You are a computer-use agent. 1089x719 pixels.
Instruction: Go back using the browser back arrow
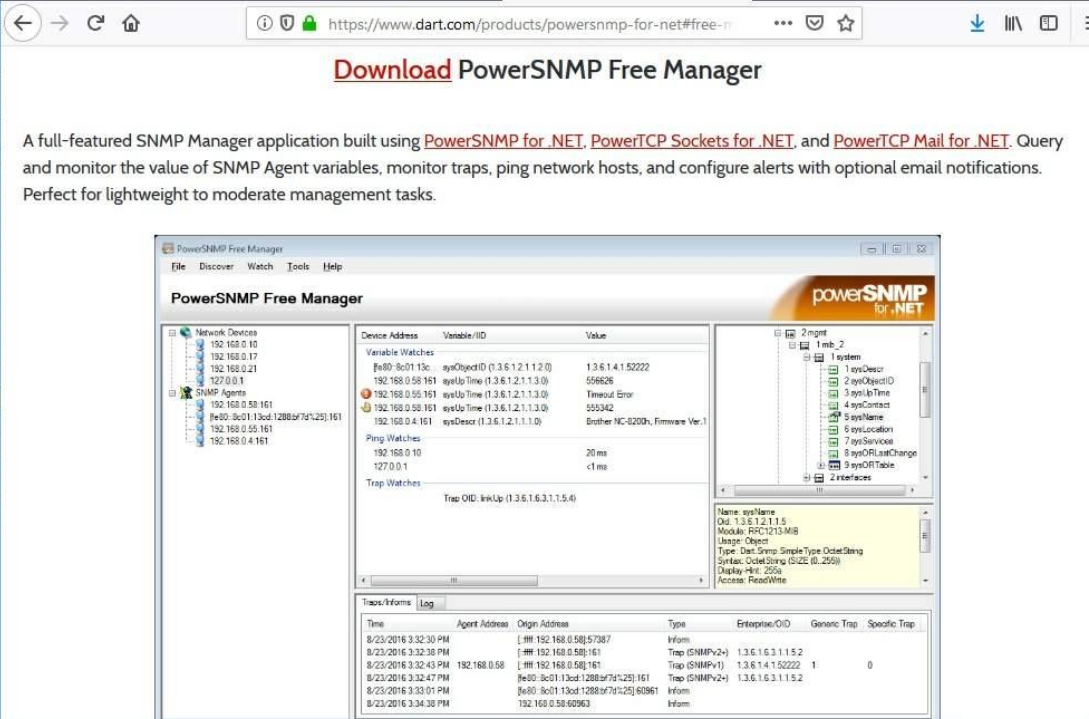(x=23, y=23)
